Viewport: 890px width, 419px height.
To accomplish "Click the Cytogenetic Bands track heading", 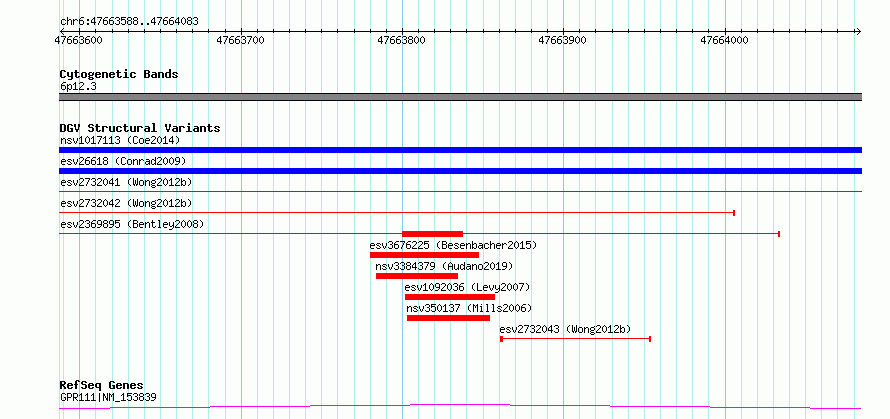I will click(x=119, y=74).
